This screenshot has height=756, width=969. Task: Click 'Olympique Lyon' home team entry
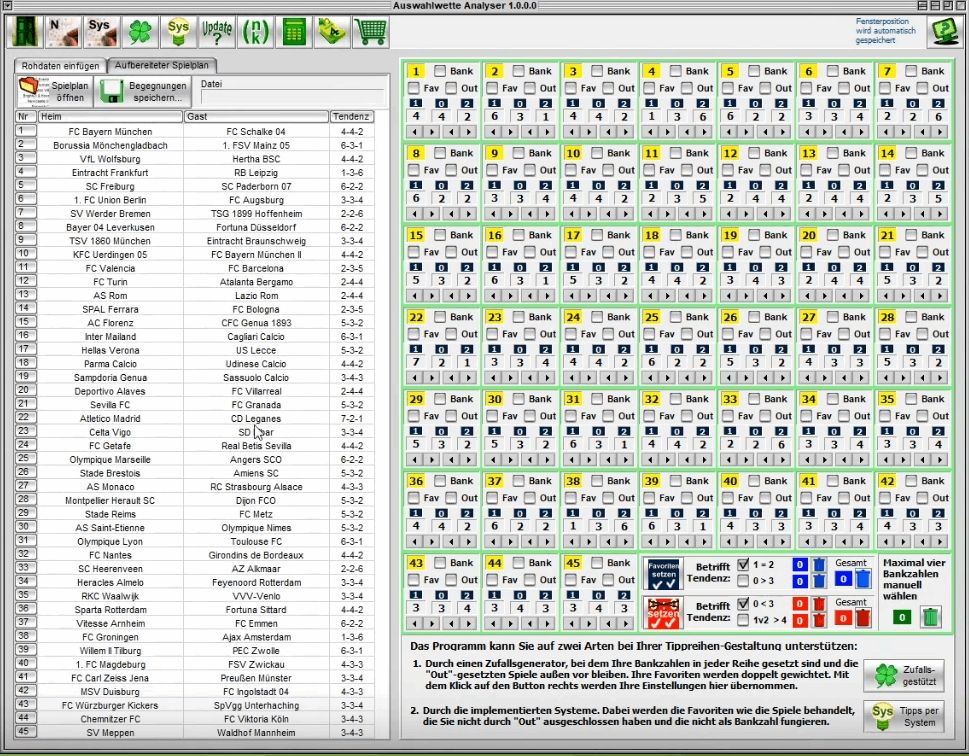click(x=111, y=542)
